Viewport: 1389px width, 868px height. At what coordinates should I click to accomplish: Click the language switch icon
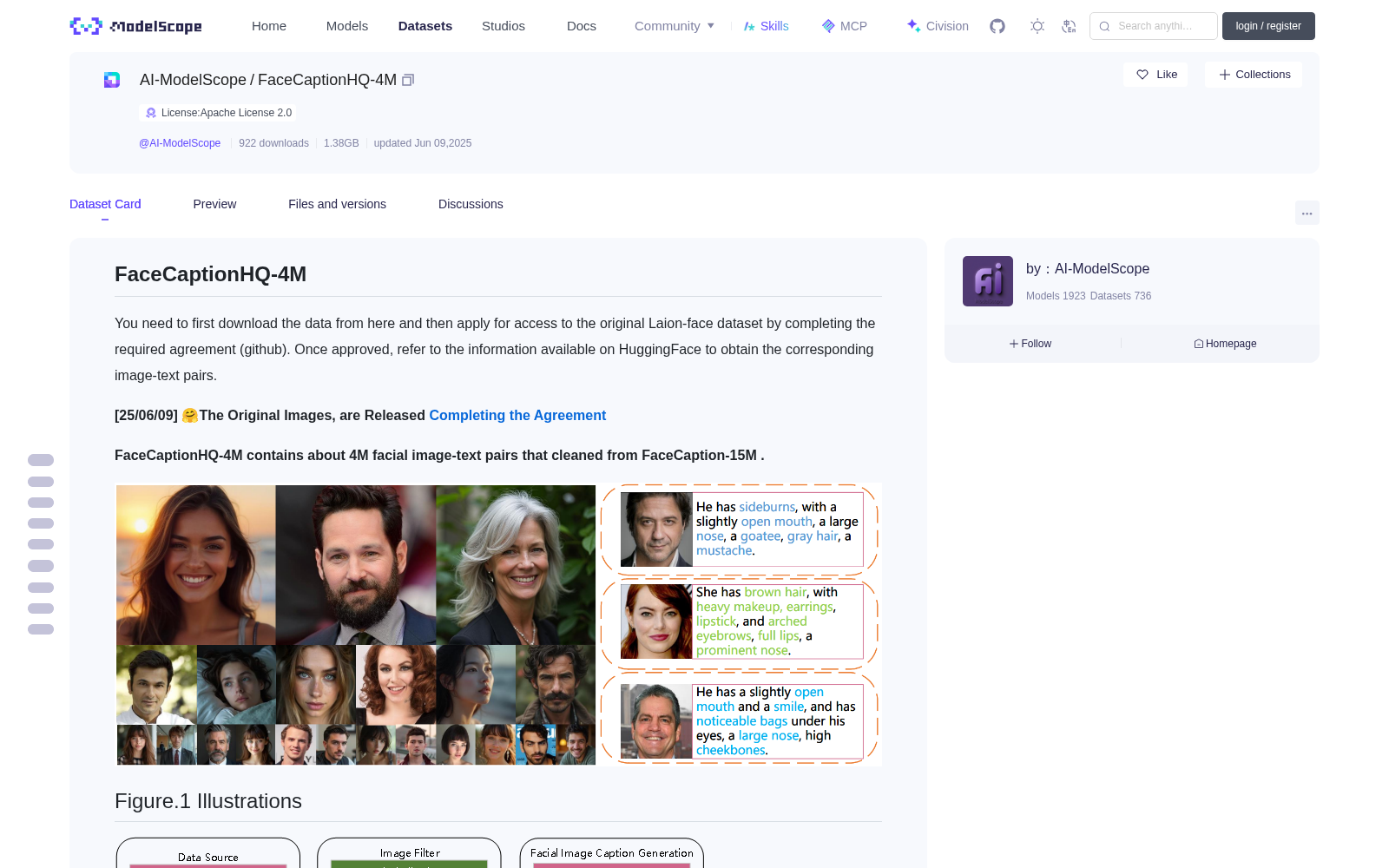(1069, 26)
